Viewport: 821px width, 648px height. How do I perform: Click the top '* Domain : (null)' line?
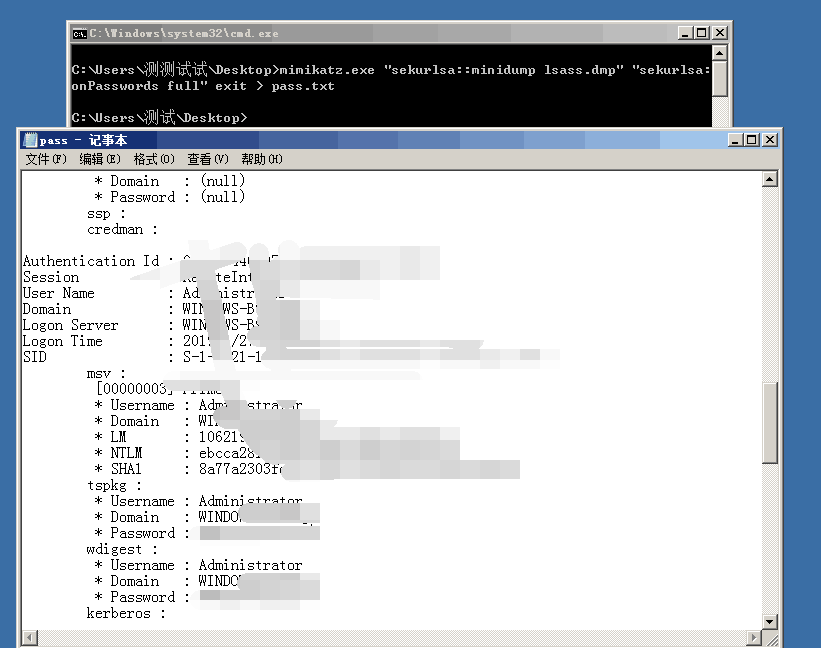point(170,181)
